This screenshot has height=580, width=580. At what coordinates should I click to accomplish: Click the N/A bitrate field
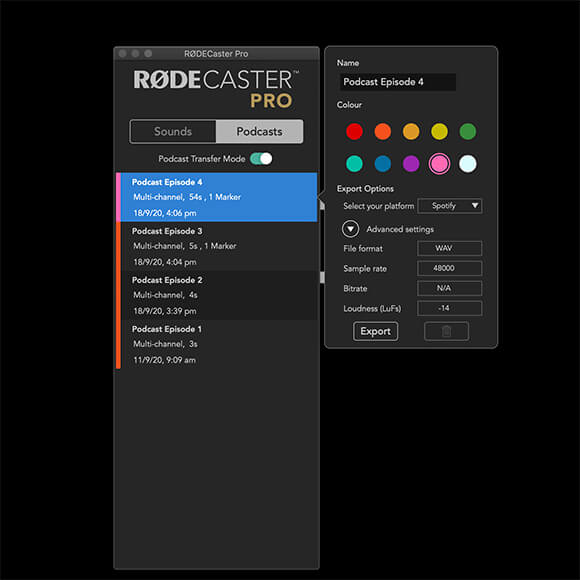pos(449,288)
